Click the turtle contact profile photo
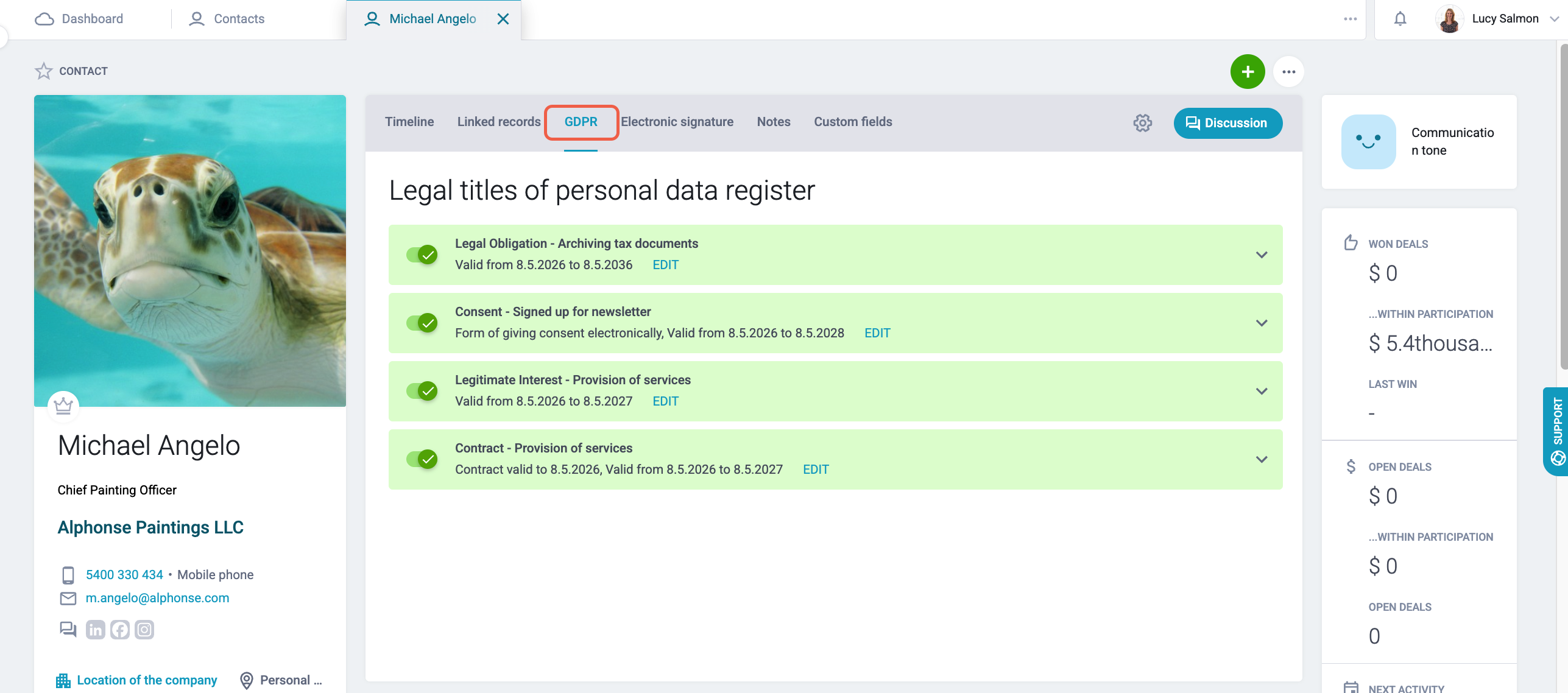 point(190,251)
